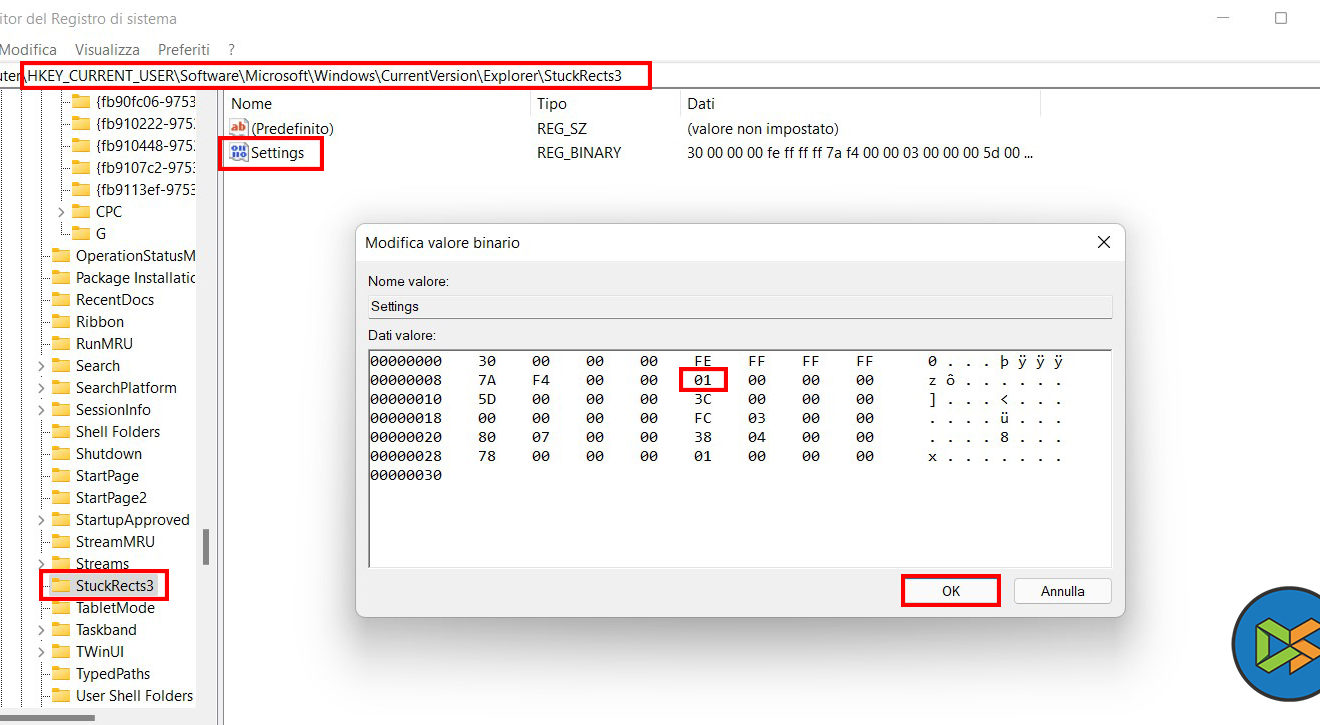Screen dimensions: 1320x725
Task: Click hex byte 01 in row 00000008
Action: [x=703, y=380]
